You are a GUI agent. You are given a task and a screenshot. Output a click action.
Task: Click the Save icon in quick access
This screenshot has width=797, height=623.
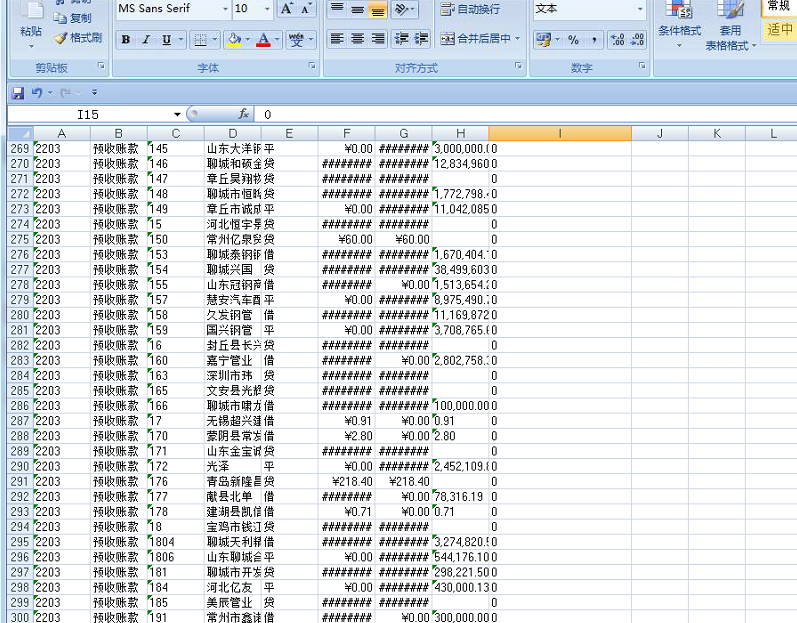18,92
